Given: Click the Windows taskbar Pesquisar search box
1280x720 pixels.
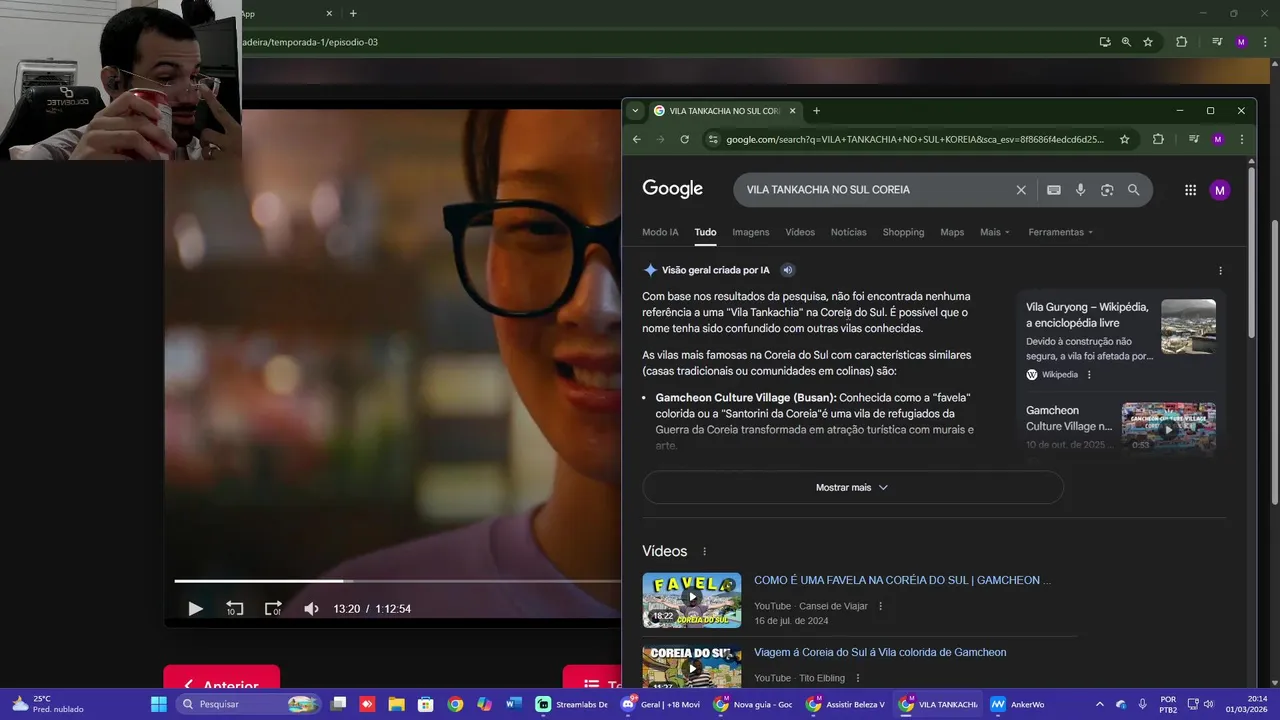Looking at the screenshot, I should click(250, 704).
